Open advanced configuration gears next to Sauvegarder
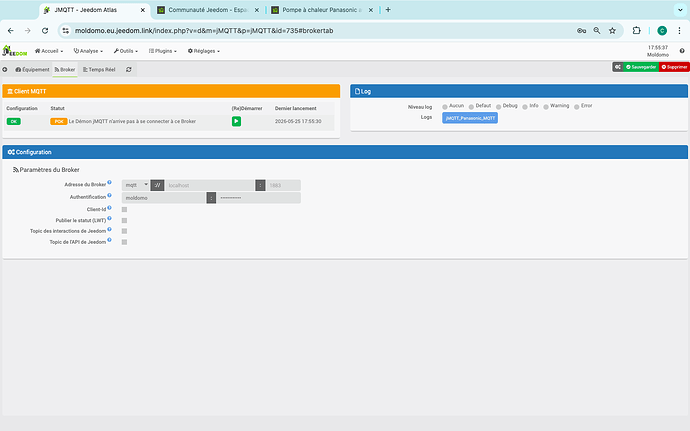Screen dimensions: 690x431 618,67
